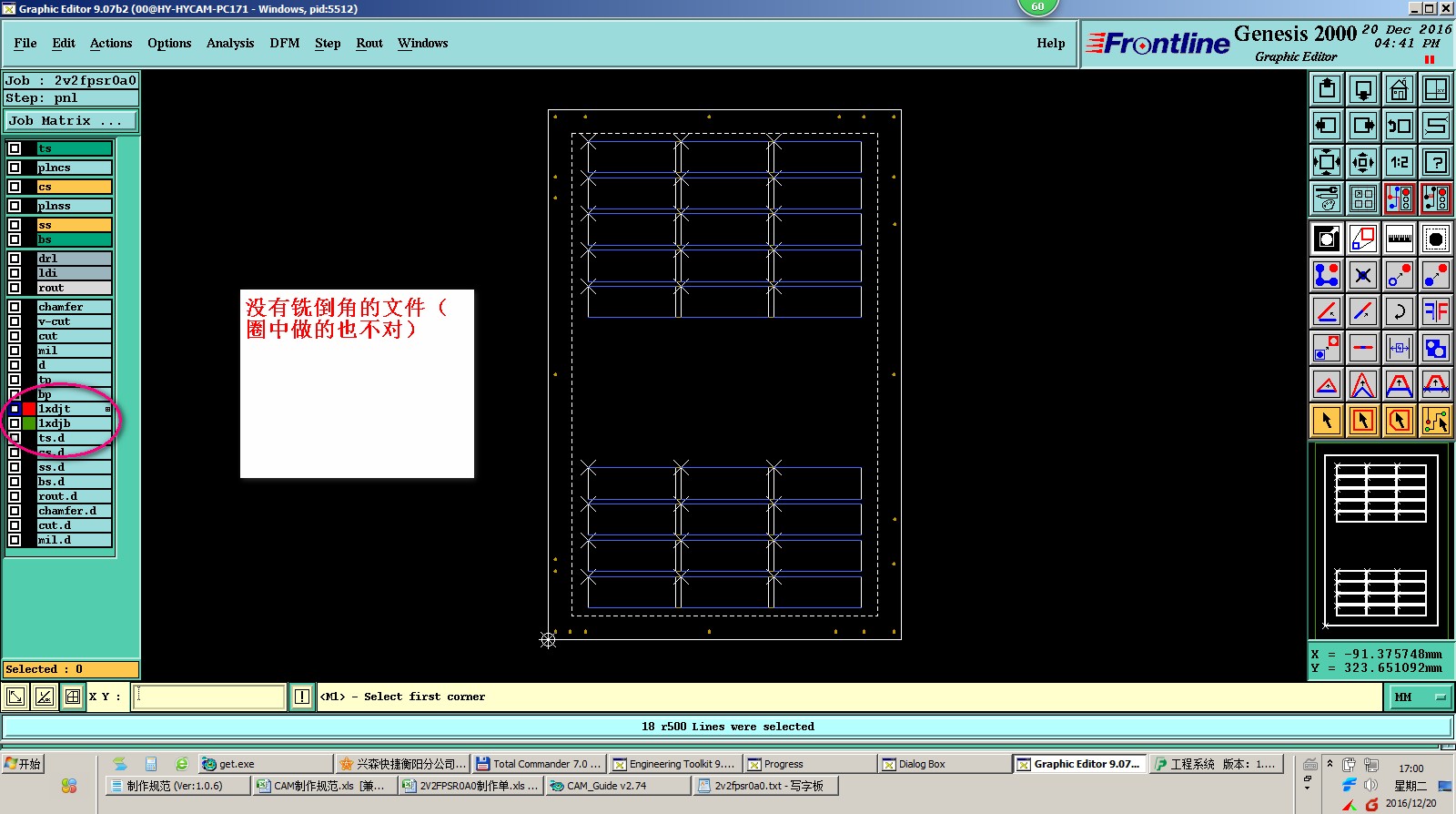Toggle display checkbox for plncs layer
Screen dimensions: 1456x814
15,168
